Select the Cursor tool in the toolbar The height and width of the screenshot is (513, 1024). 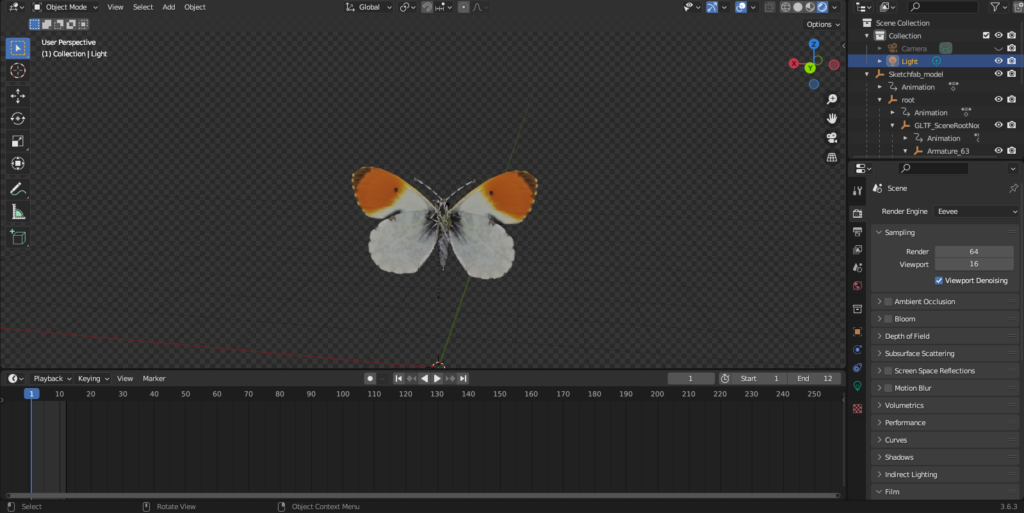pos(18,71)
